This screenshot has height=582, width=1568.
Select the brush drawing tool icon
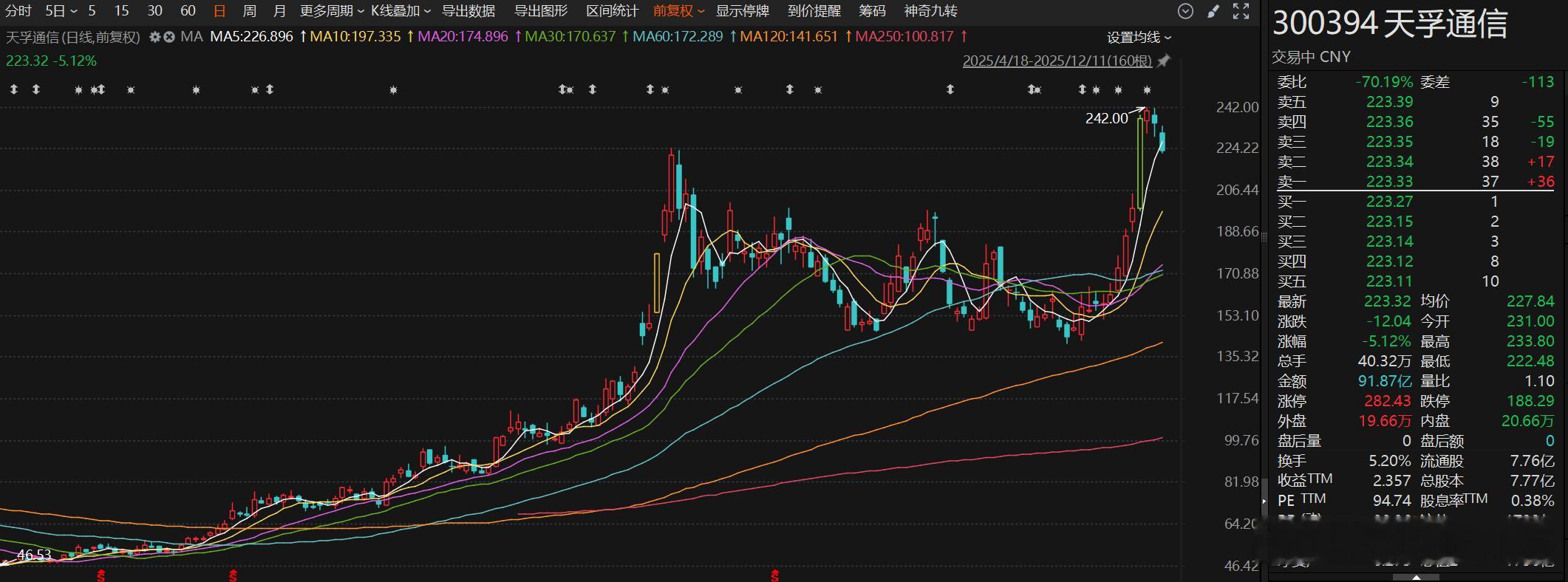pyautogui.click(x=1213, y=11)
